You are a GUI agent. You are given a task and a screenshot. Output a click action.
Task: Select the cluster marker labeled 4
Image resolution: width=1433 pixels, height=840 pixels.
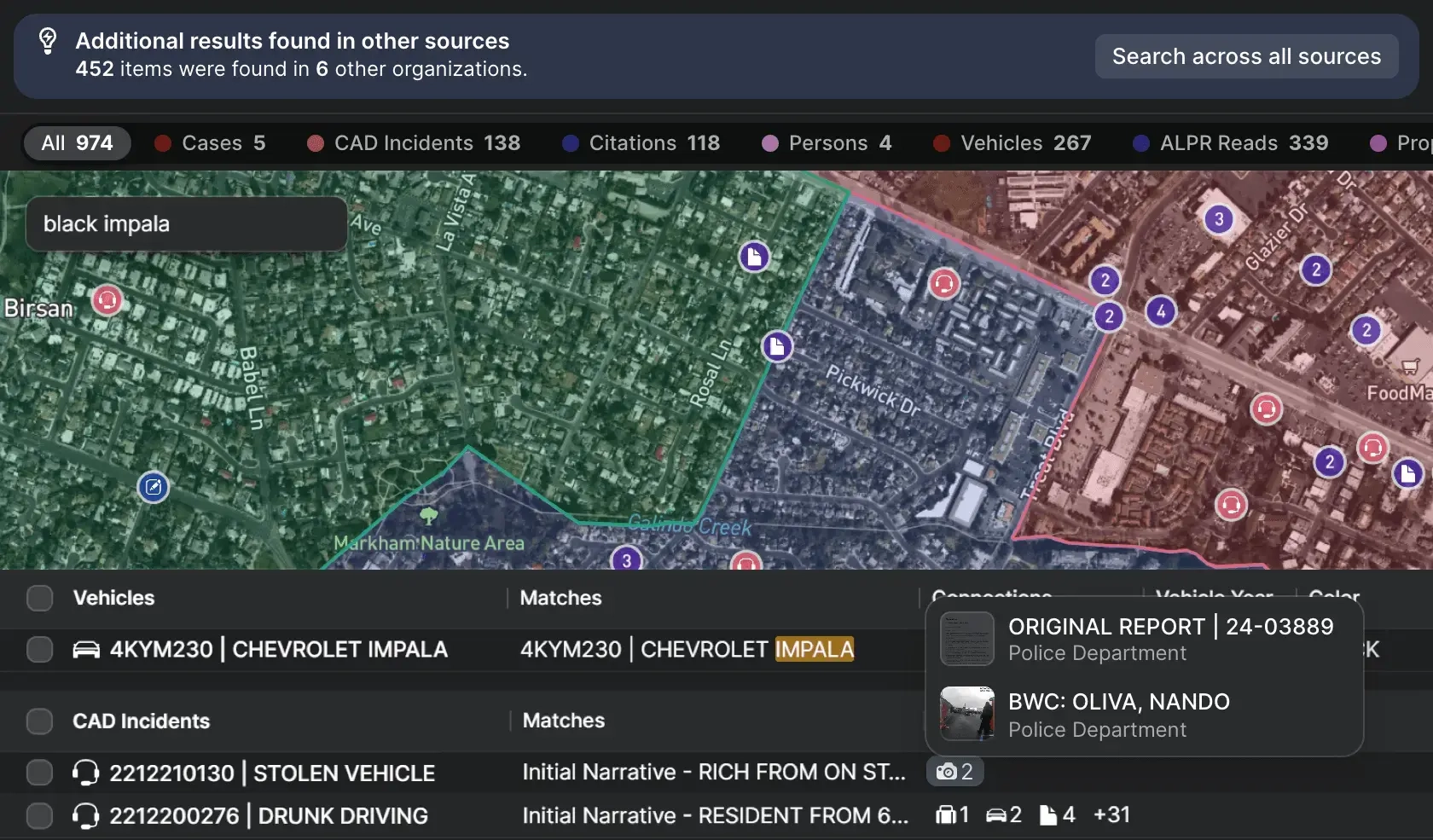pos(1161,311)
